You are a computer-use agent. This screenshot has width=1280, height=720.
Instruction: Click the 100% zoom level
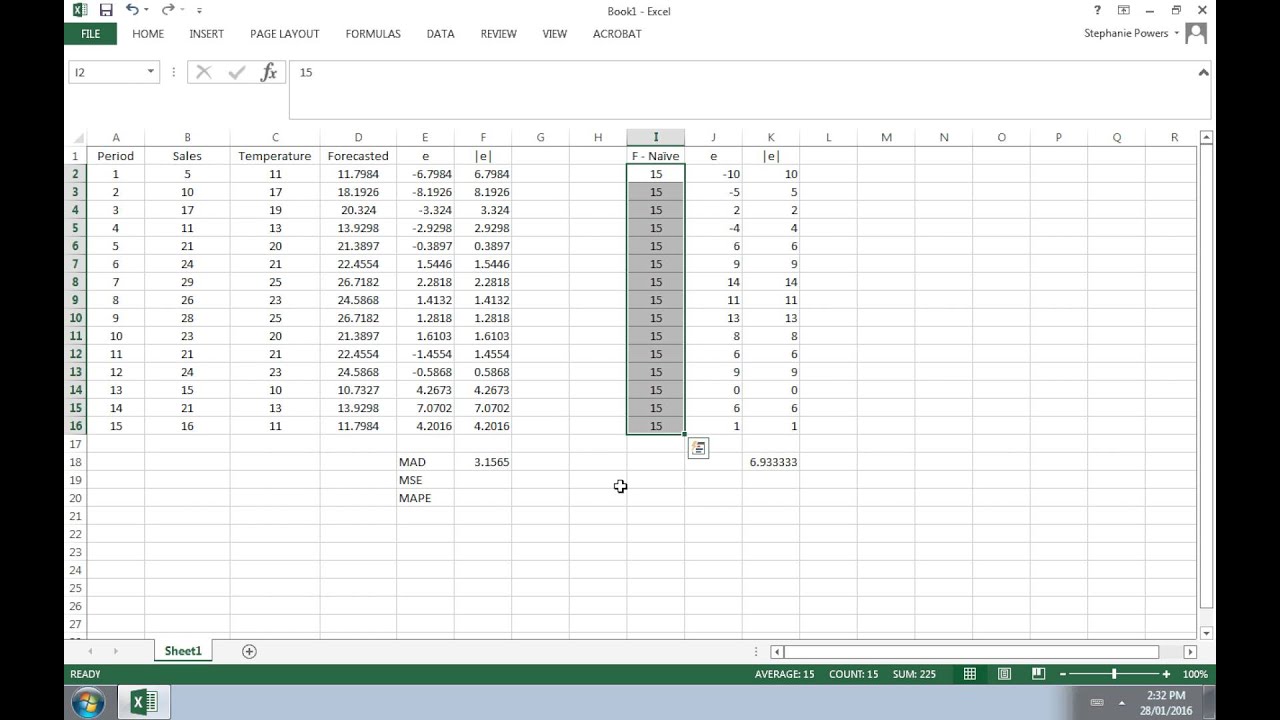[1194, 674]
